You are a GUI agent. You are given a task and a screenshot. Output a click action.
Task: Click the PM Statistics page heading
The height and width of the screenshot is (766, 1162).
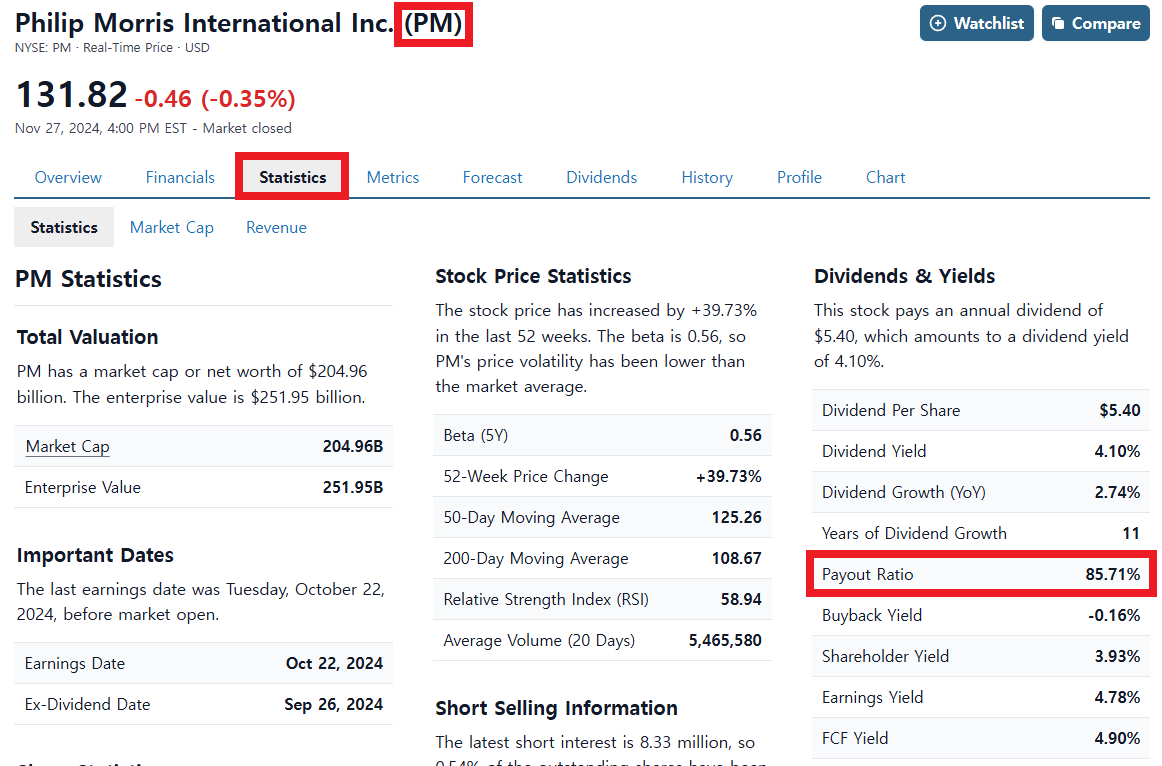(88, 279)
